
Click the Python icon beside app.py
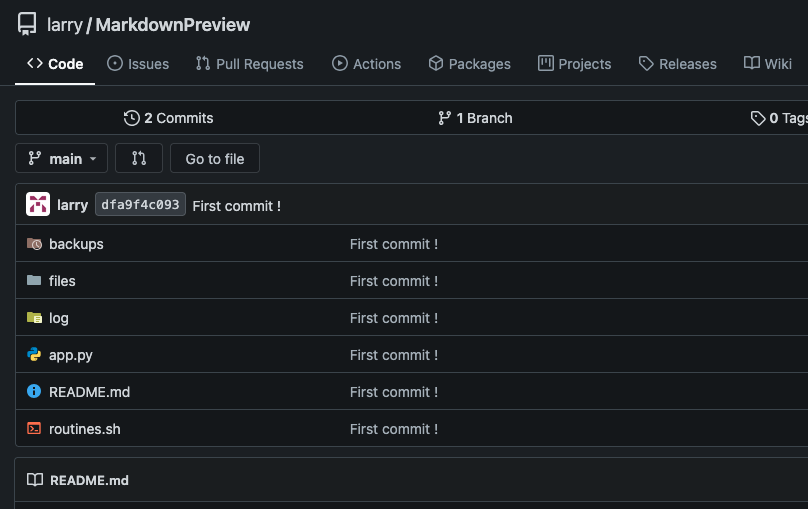pyautogui.click(x=34, y=355)
